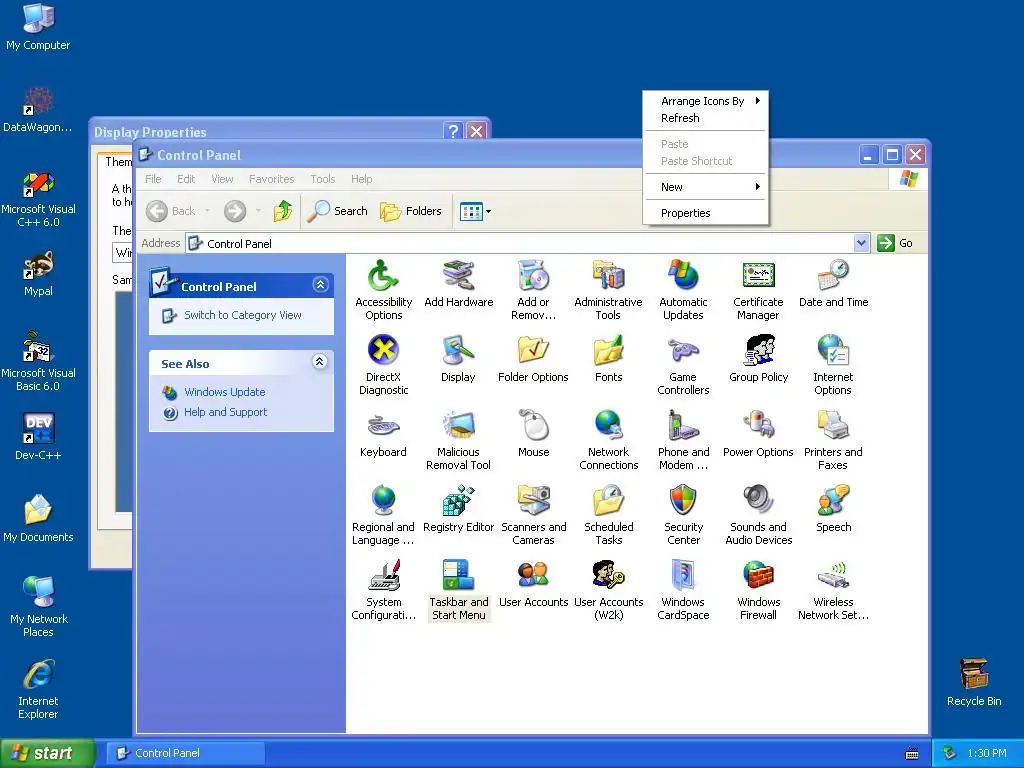
Task: Click the Start button
Action: coord(46,753)
